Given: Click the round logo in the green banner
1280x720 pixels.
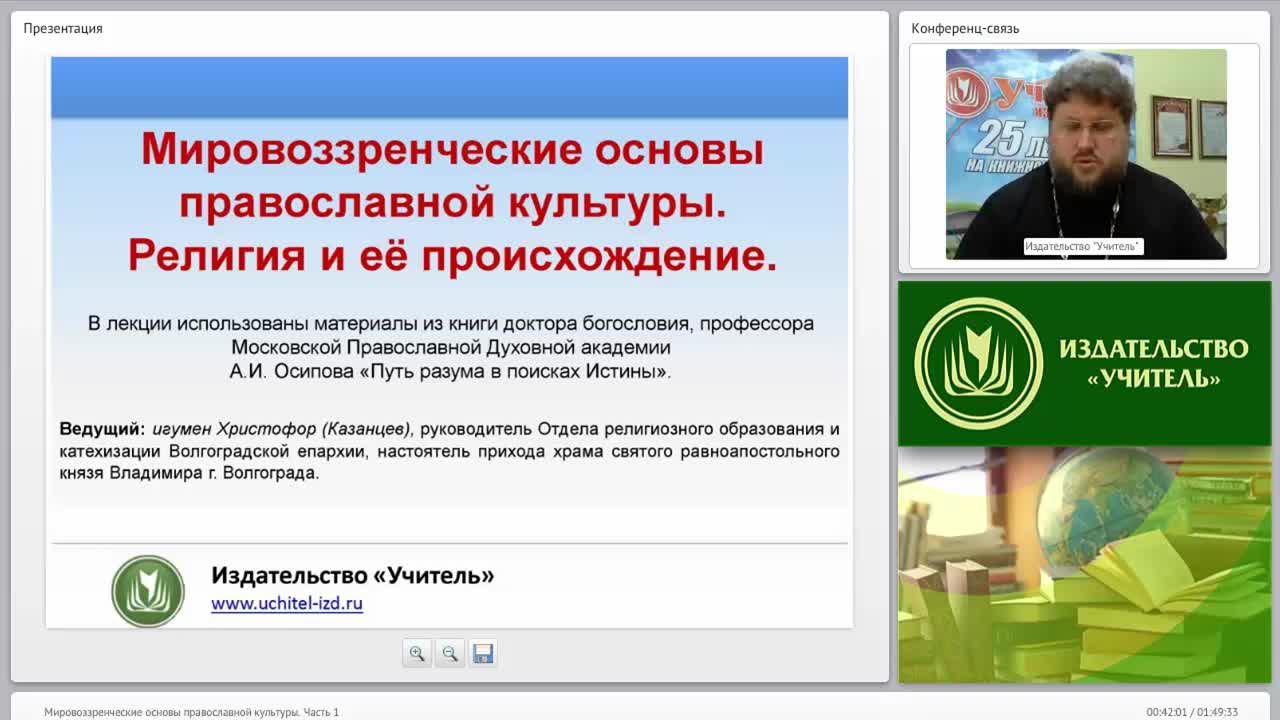Looking at the screenshot, I should coord(979,363).
